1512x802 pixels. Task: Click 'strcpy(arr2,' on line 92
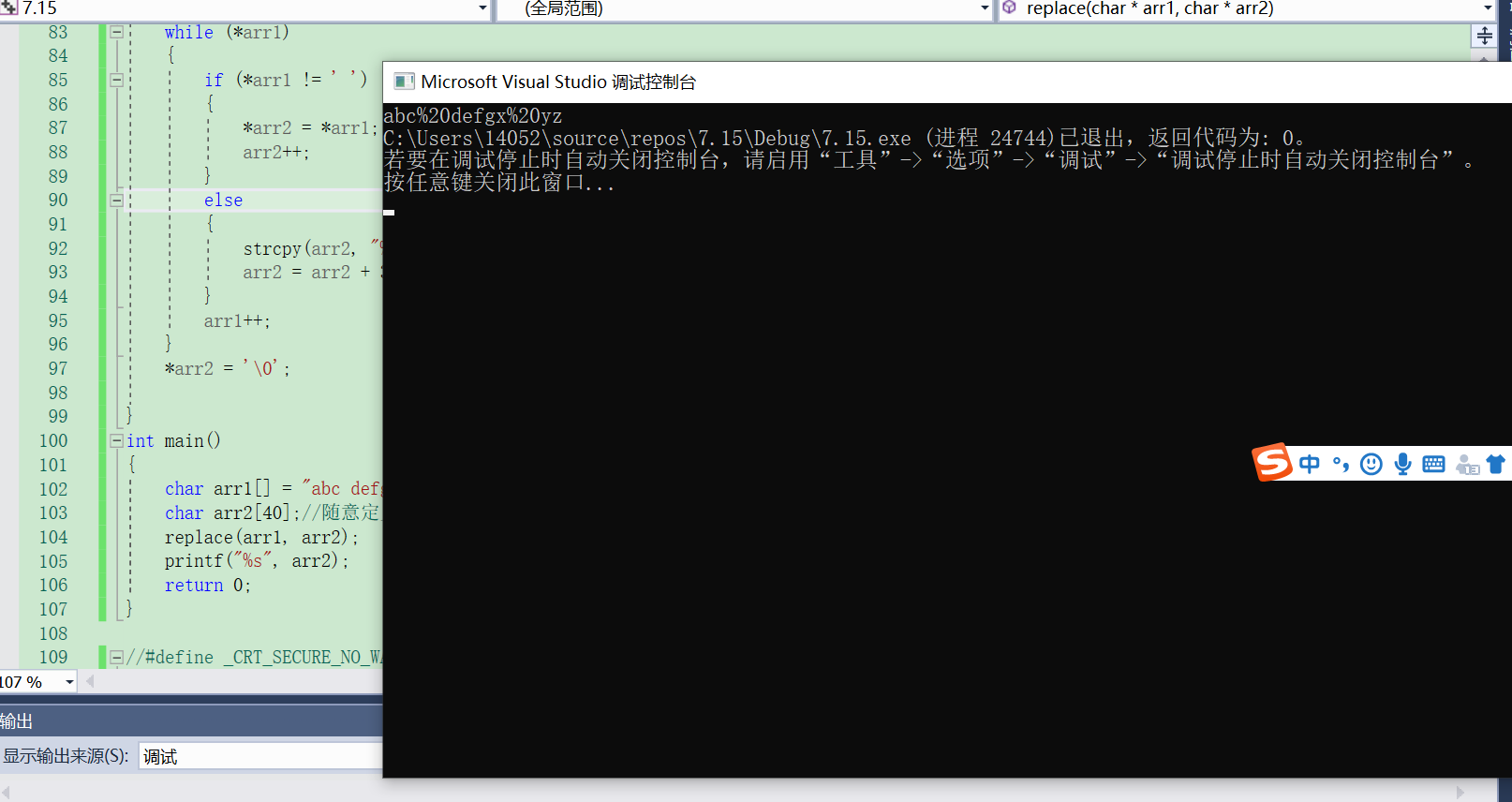tap(300, 248)
